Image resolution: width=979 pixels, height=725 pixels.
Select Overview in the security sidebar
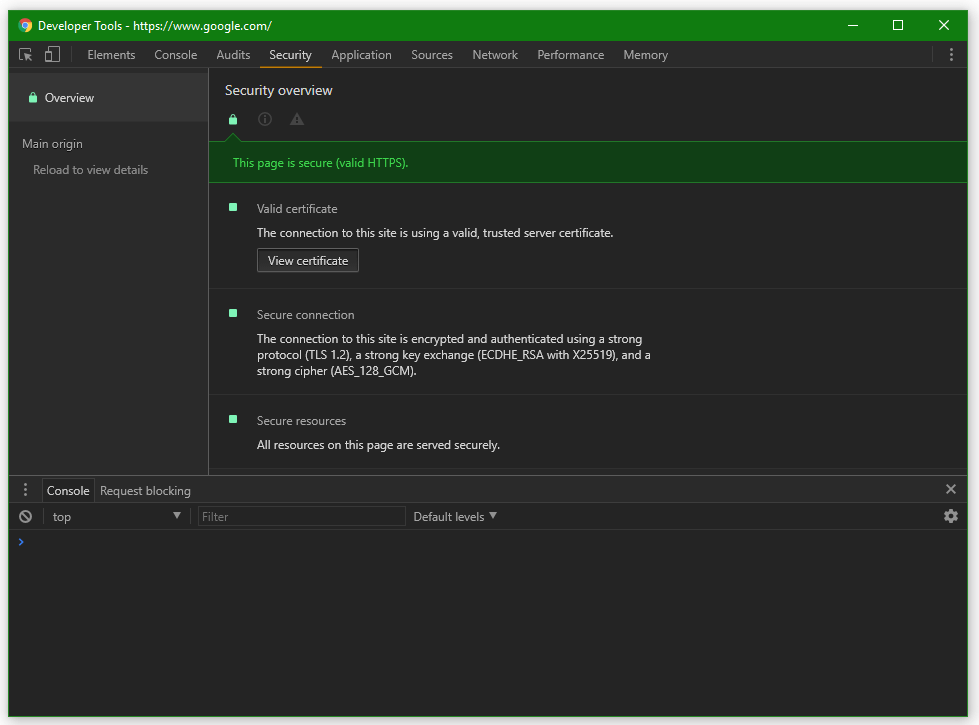(69, 98)
